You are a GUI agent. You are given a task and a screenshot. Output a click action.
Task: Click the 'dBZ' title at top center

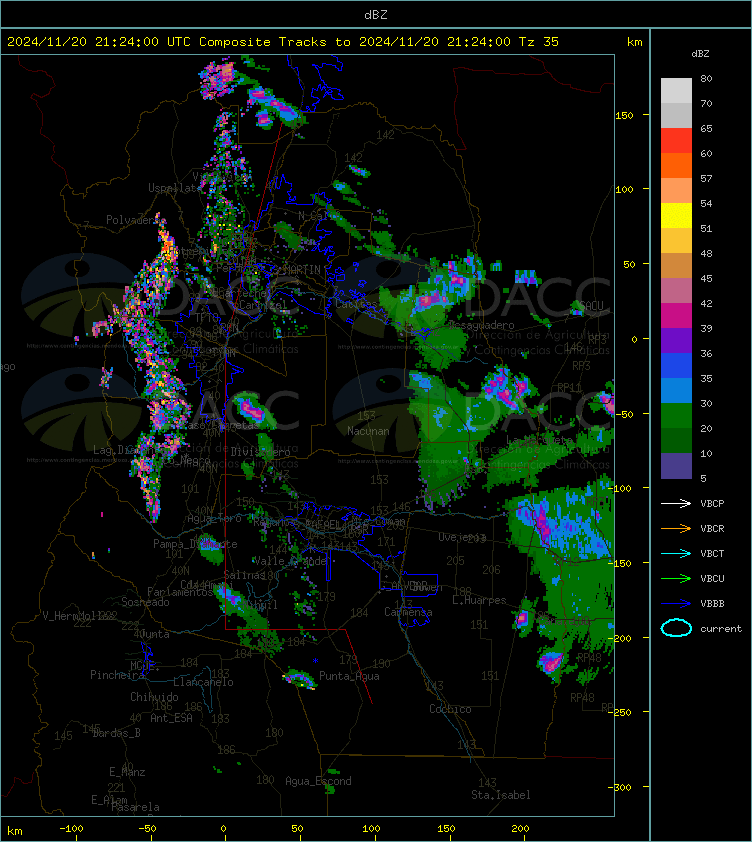pos(375,15)
